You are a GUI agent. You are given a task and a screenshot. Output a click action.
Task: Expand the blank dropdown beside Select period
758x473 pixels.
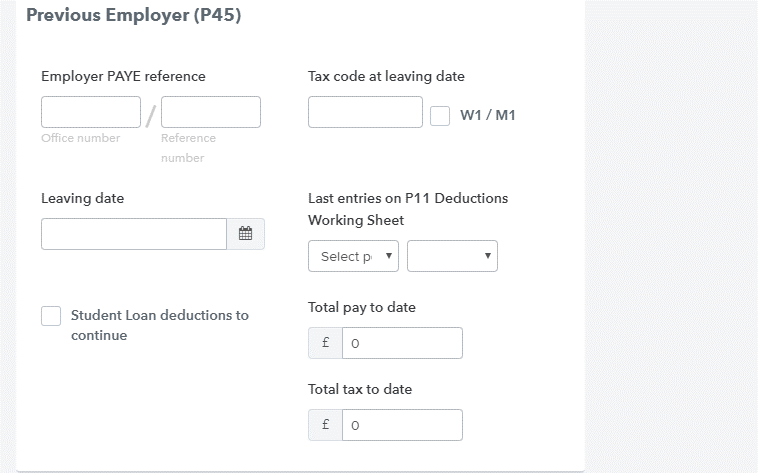(452, 256)
